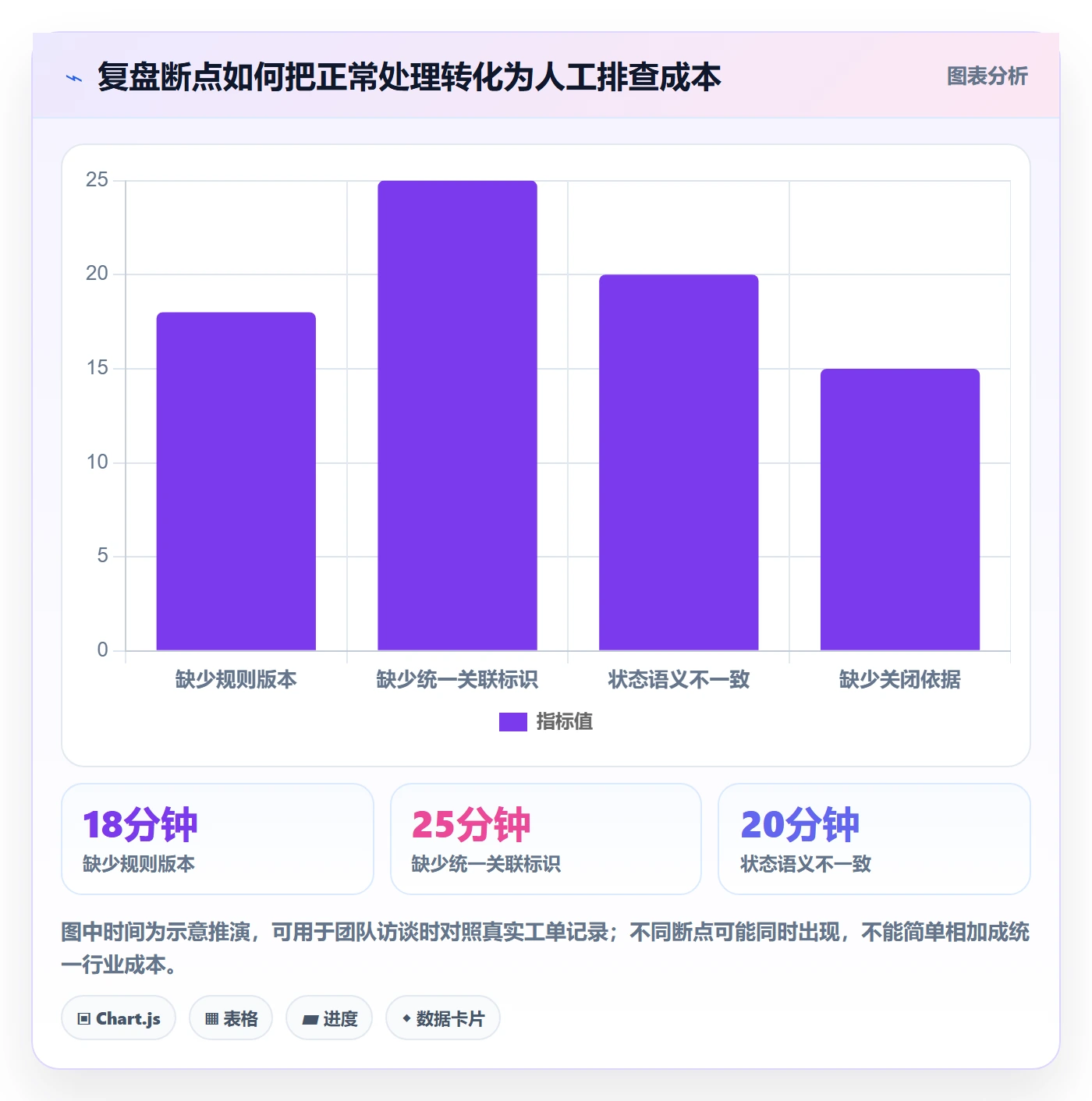
Task: Open the 20分钟 data card
Action: click(874, 839)
